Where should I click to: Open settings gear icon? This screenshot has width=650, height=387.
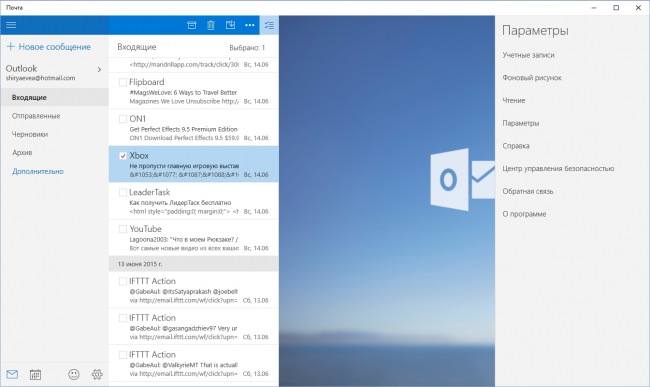97,375
